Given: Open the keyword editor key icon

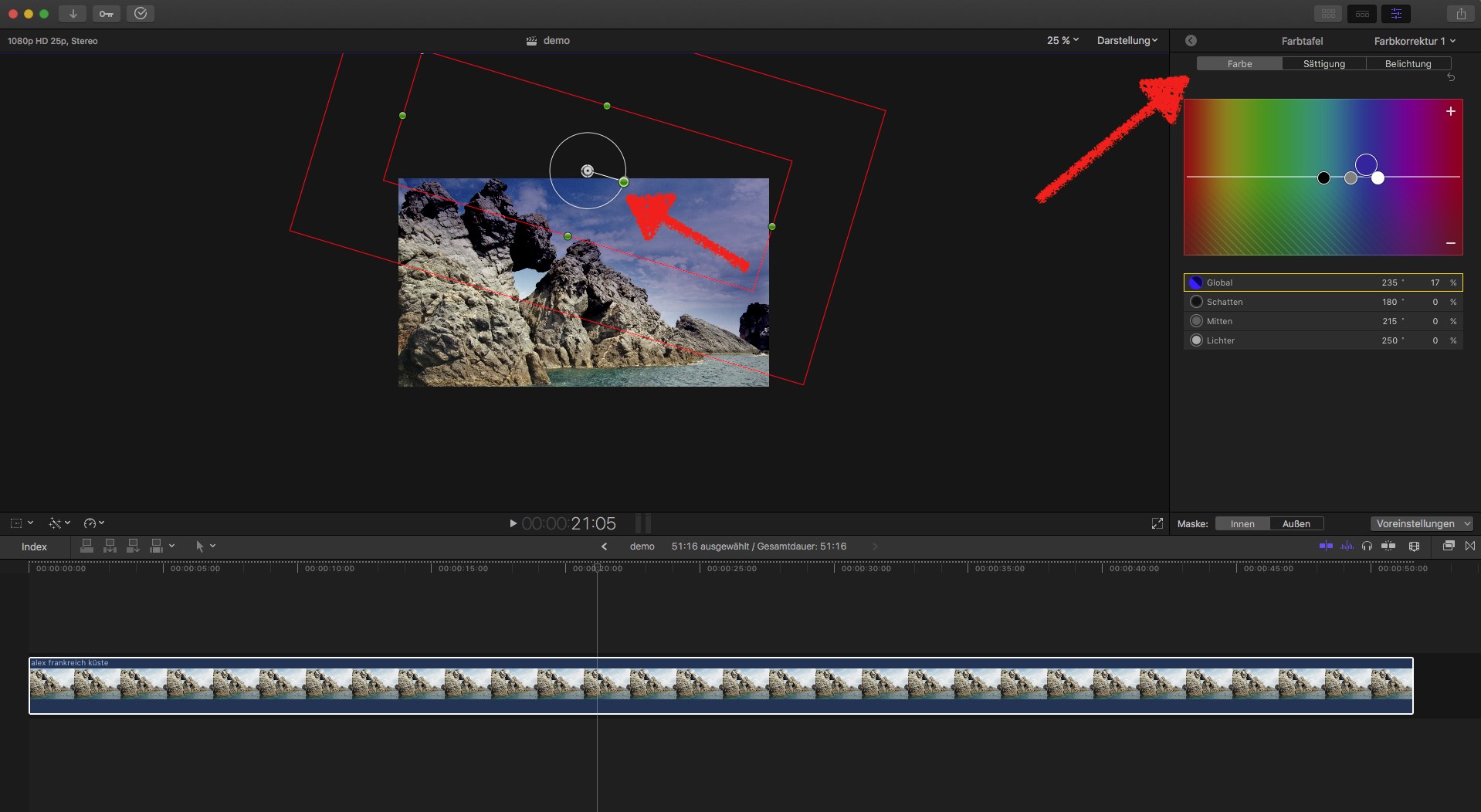Looking at the screenshot, I should tap(107, 14).
